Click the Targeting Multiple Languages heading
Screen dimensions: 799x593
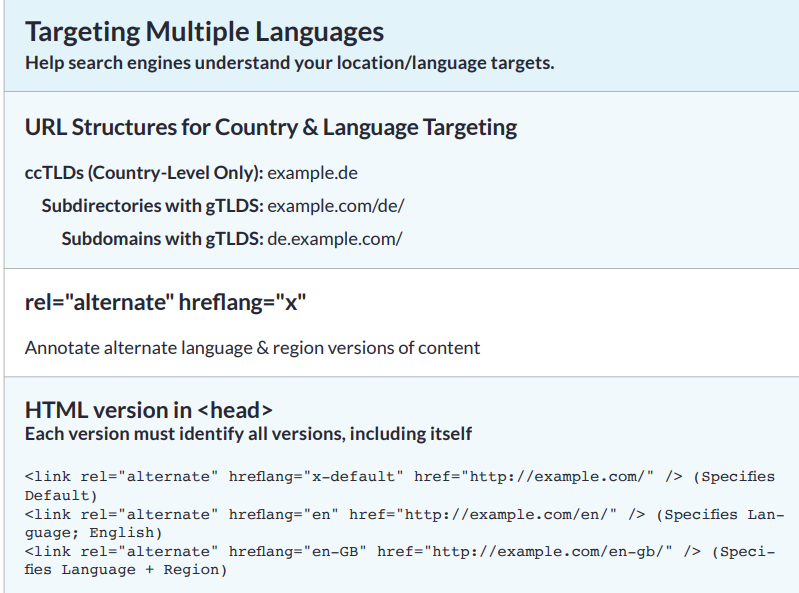tap(204, 33)
